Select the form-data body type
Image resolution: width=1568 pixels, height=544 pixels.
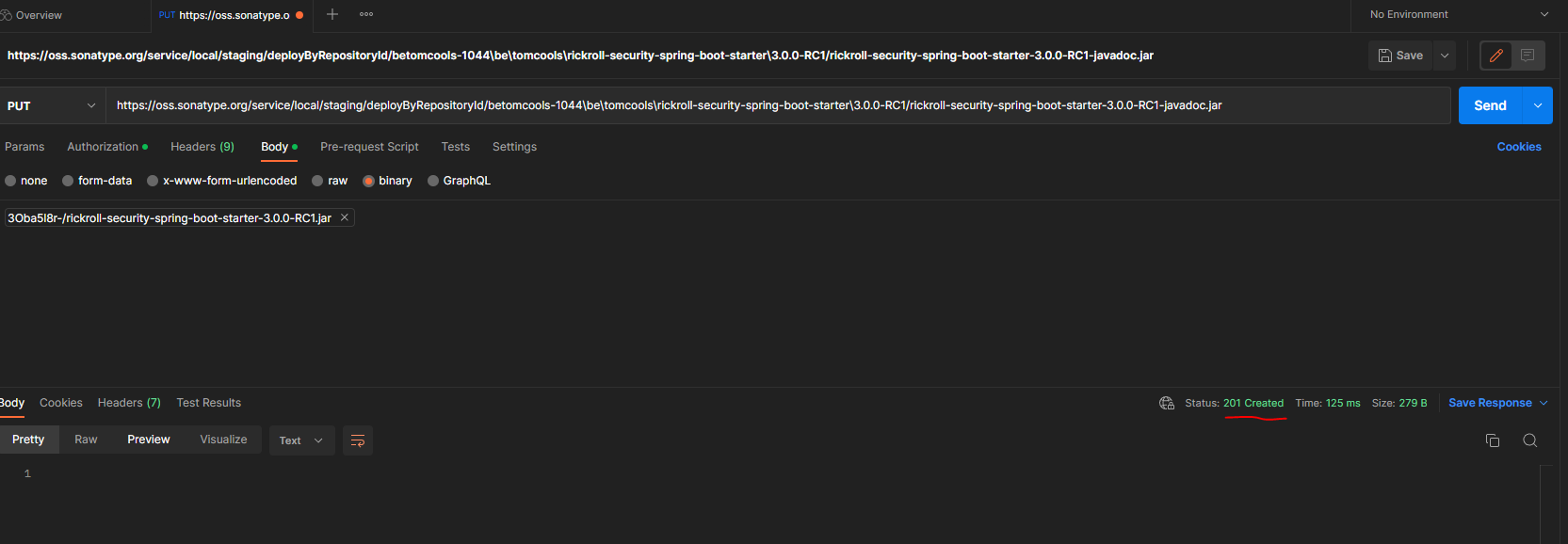click(97, 180)
